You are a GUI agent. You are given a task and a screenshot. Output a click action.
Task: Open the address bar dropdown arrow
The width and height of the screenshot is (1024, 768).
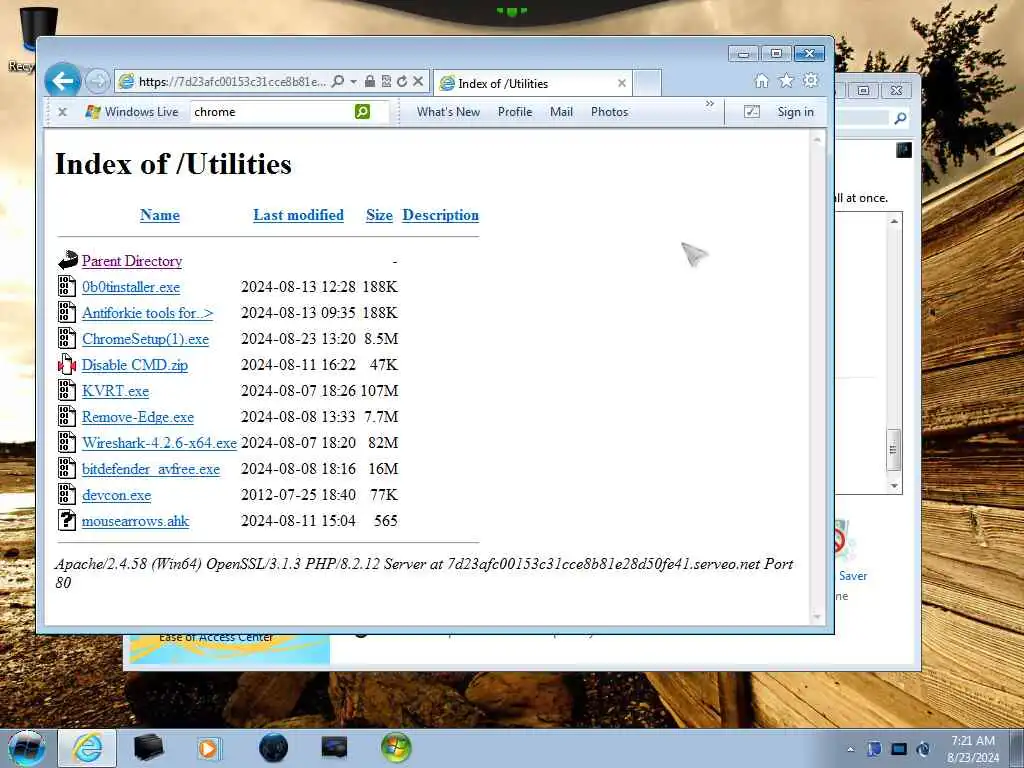click(x=353, y=82)
